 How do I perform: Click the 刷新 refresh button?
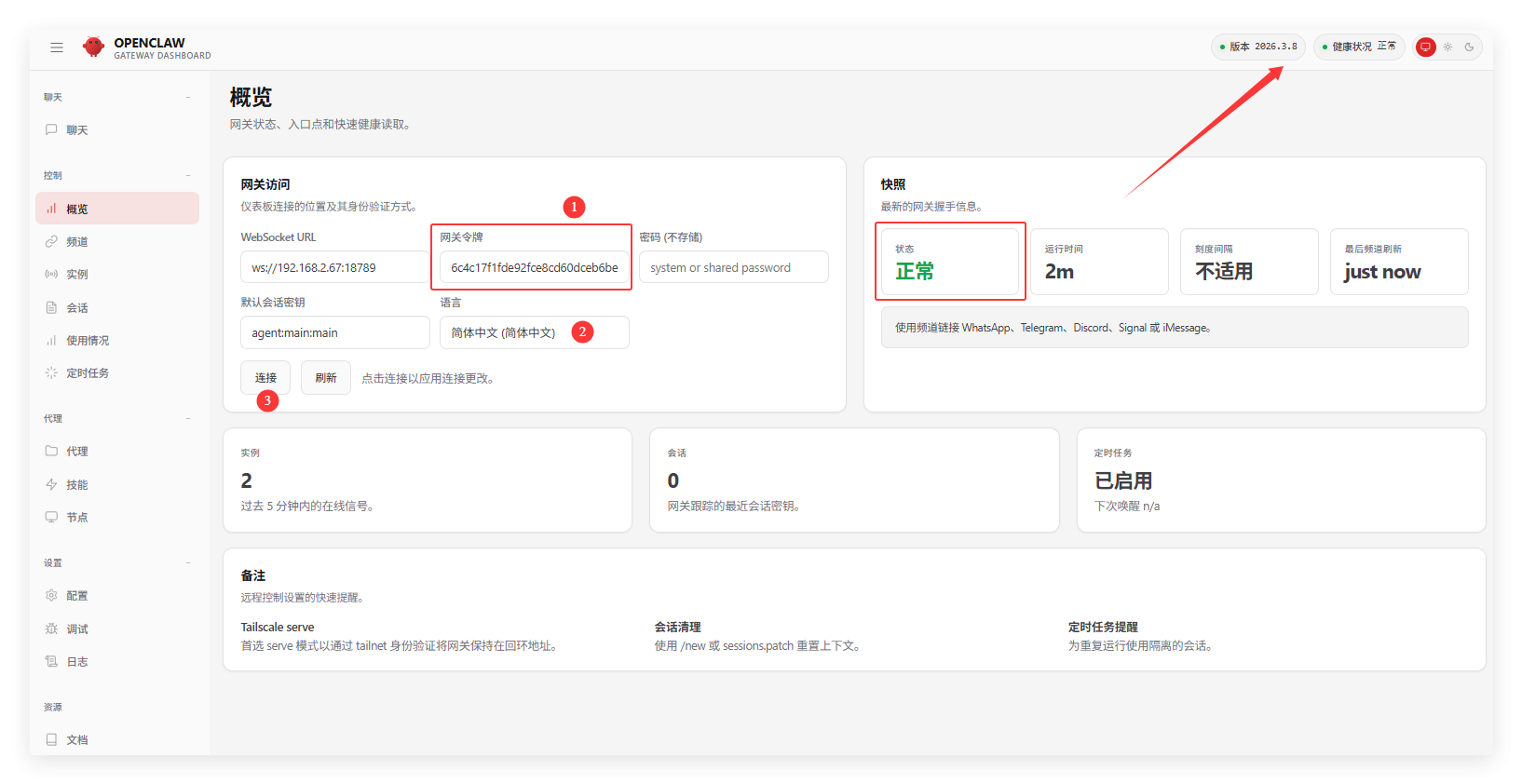click(325, 378)
